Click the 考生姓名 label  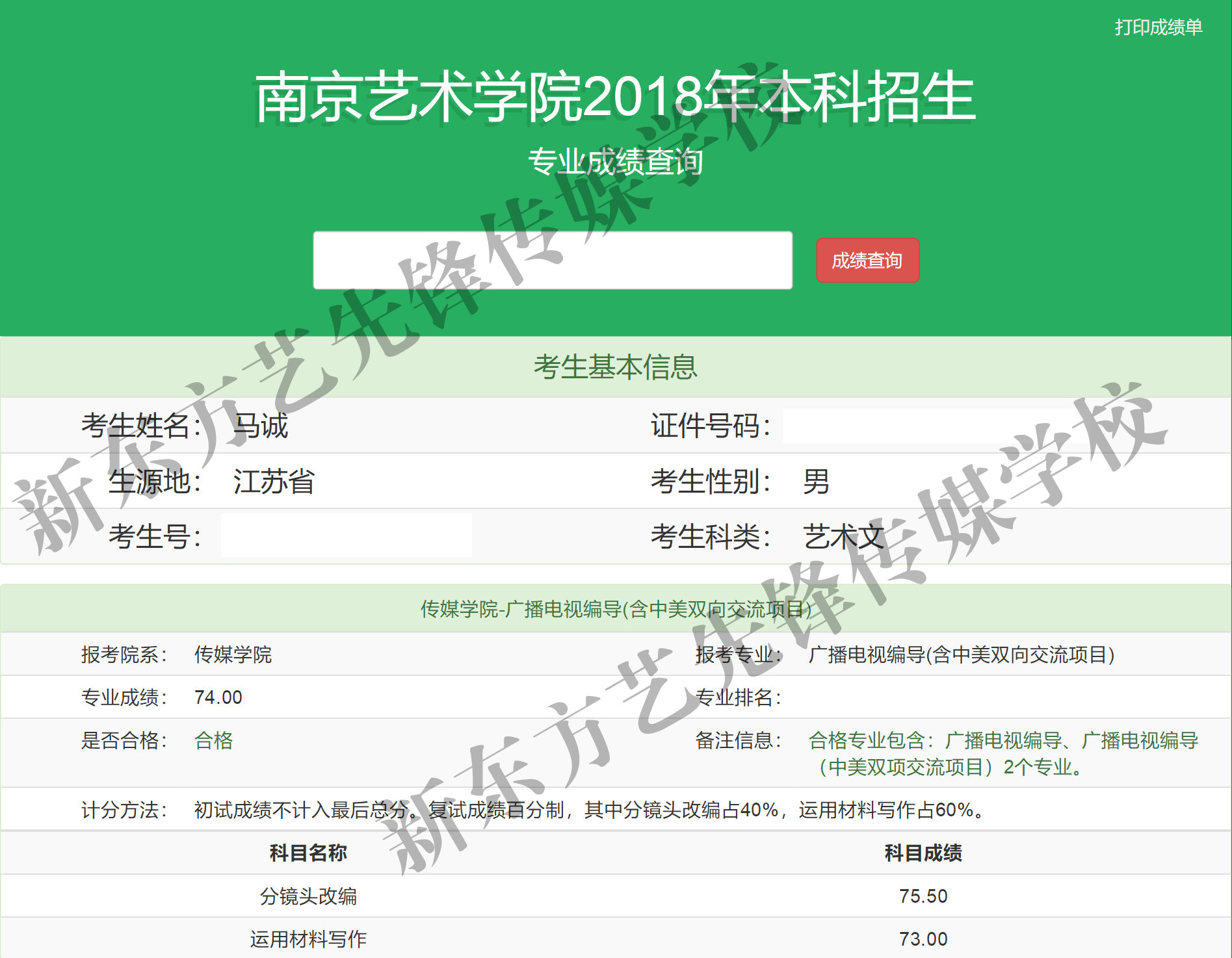pos(141,426)
